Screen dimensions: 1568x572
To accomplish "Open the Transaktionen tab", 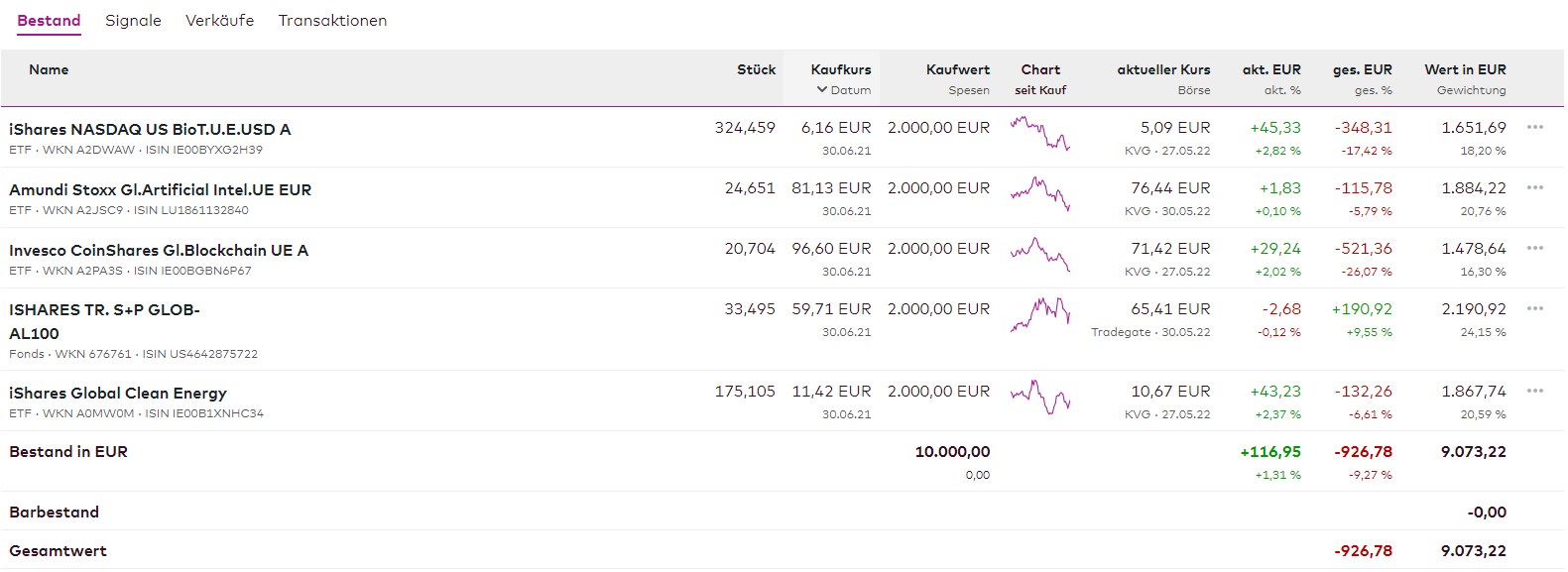I will point(332,21).
